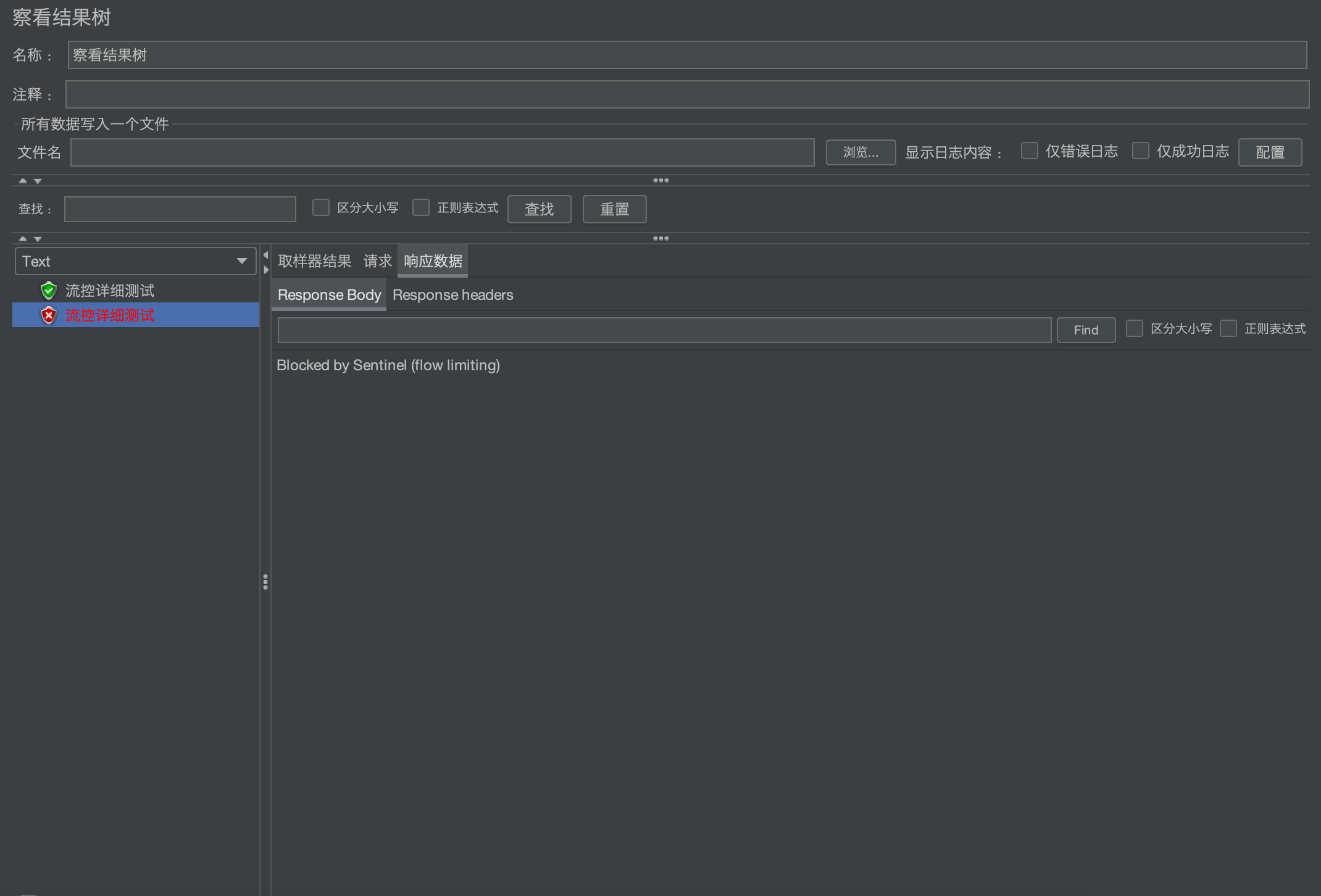The width and height of the screenshot is (1321, 896).
Task: Click the splitter dots above 查找 row
Action: [x=661, y=180]
